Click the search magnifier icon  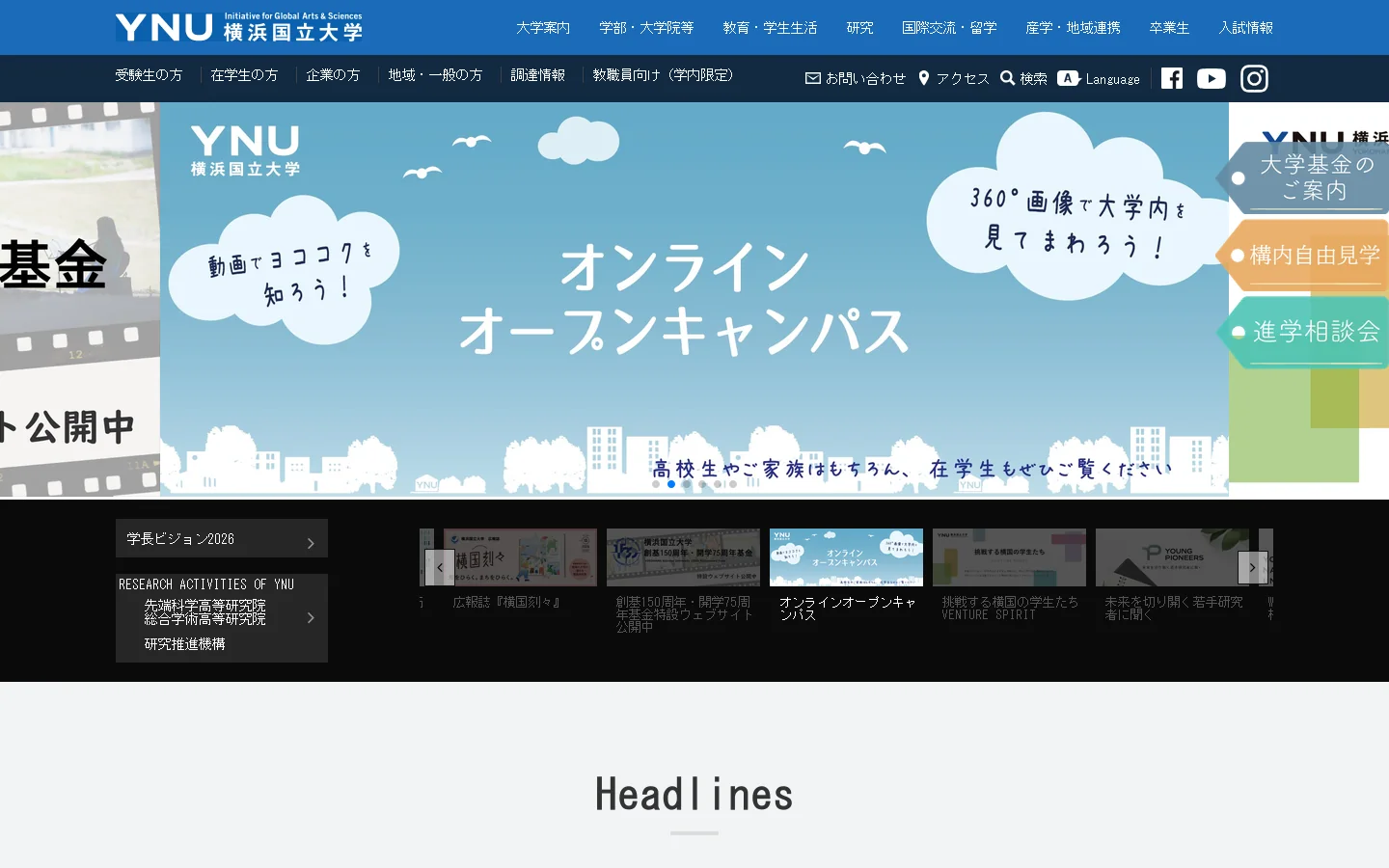[x=1008, y=78]
